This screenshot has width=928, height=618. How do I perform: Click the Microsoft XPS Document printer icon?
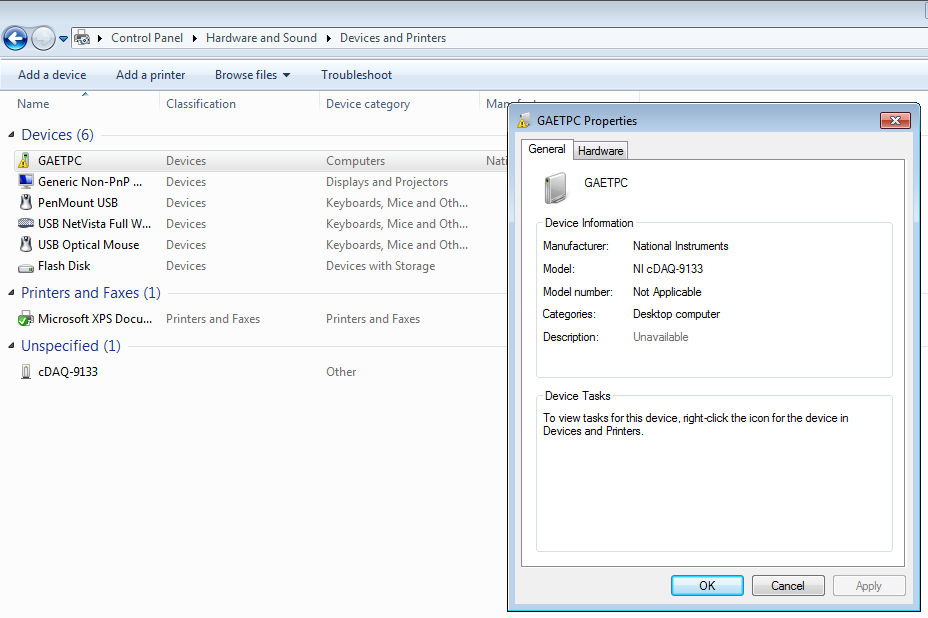click(26, 319)
